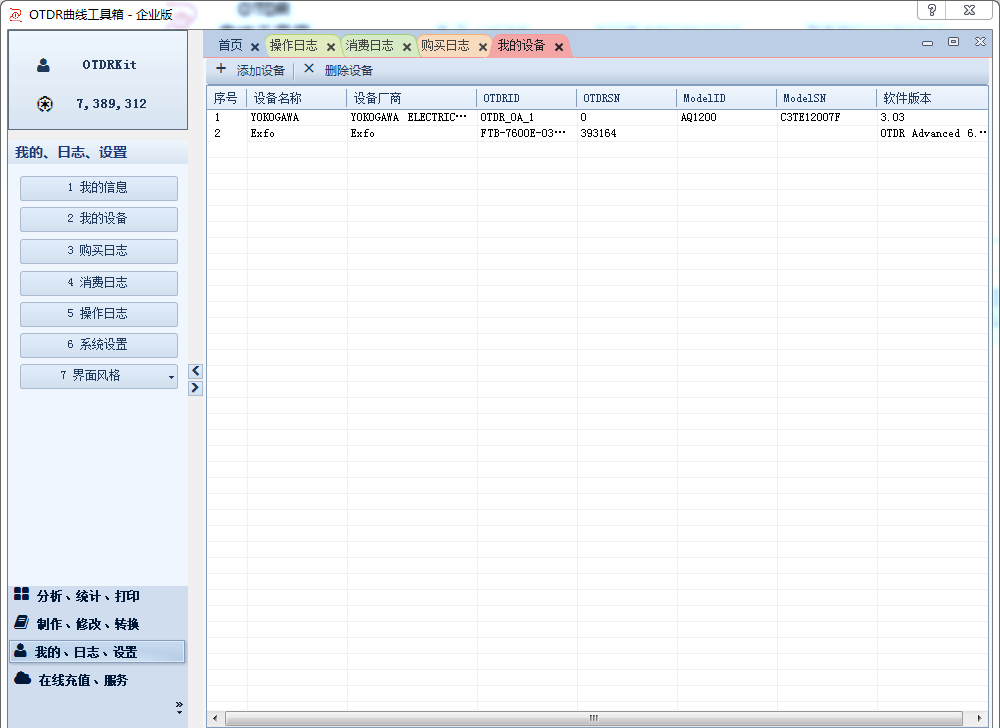Viewport: 1000px width, 728px height.
Task: Click the 系统设置 button
Action: pos(99,345)
